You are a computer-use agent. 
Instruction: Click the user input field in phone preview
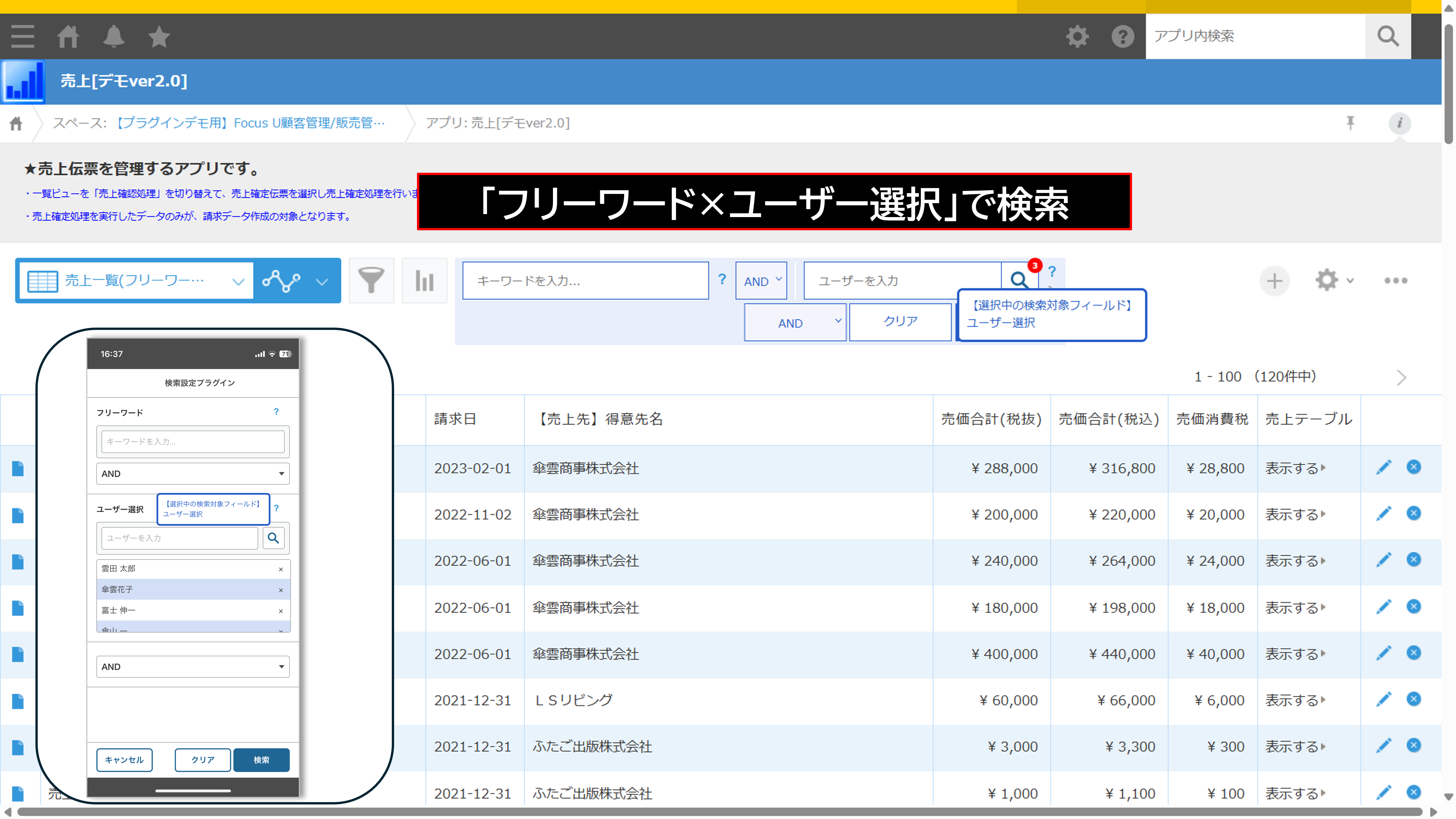tap(180, 538)
